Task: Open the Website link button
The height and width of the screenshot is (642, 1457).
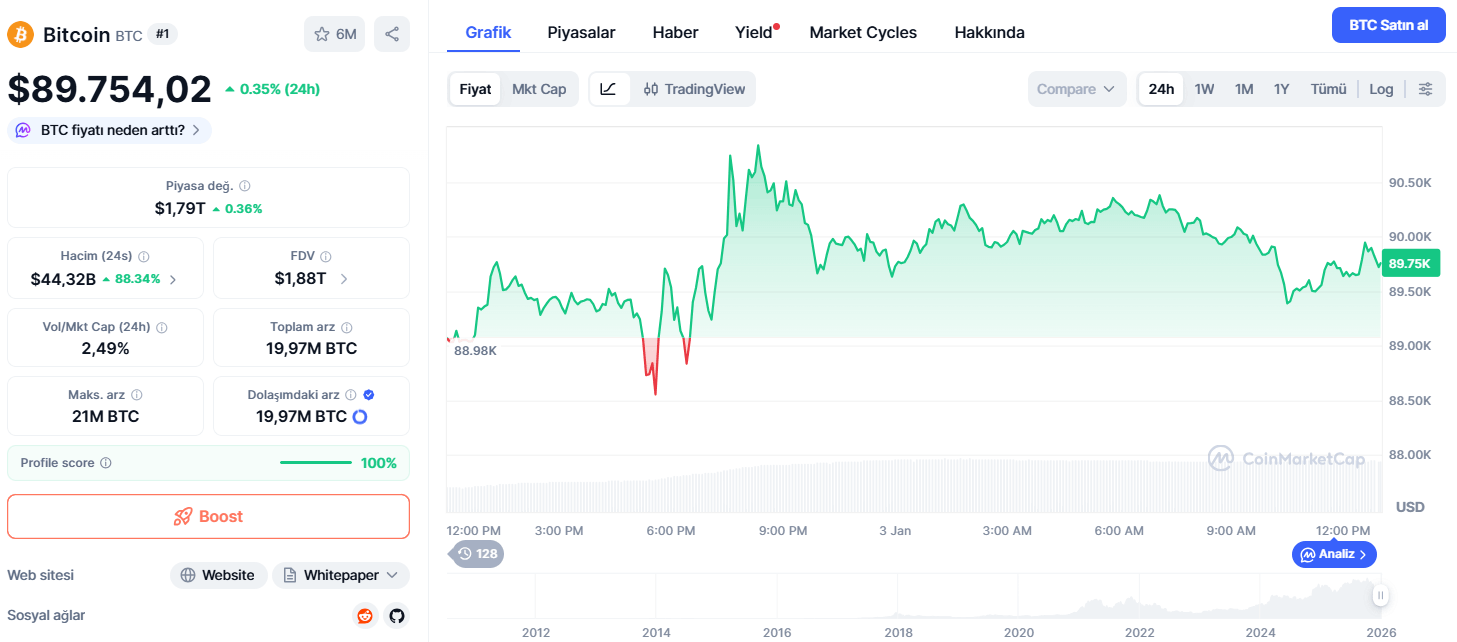Action: (x=218, y=575)
